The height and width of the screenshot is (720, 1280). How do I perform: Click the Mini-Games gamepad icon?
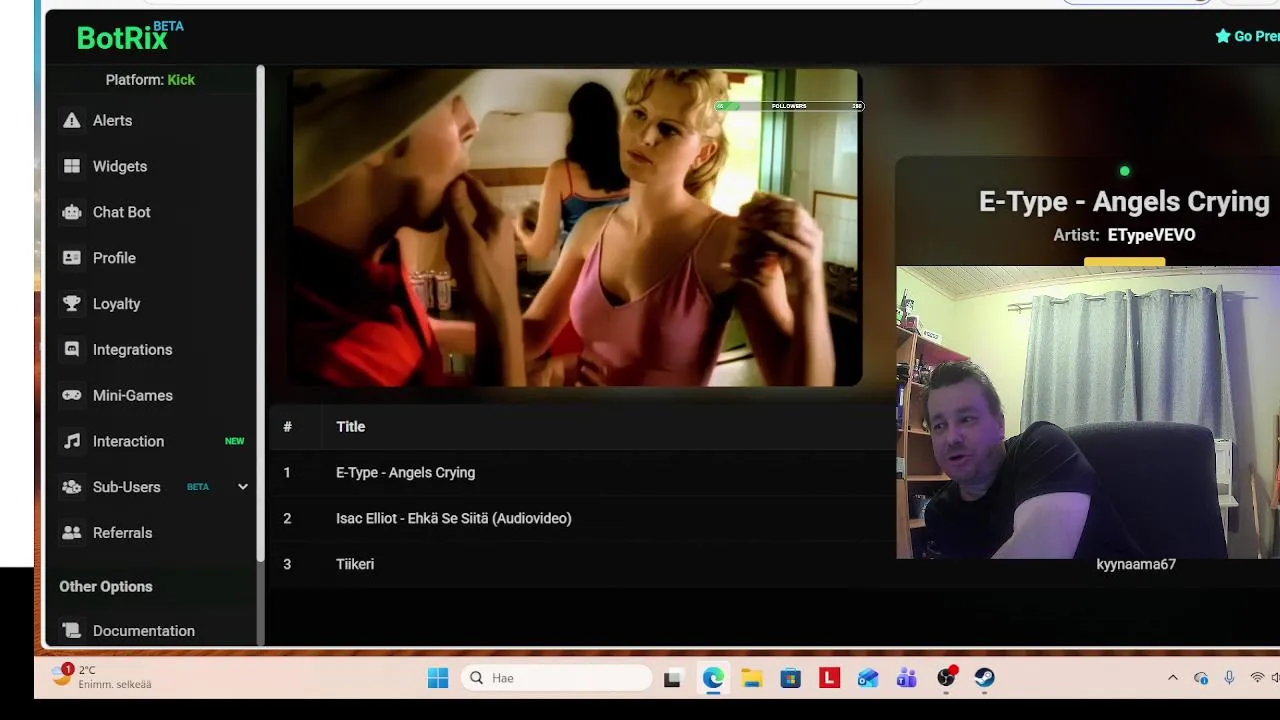71,395
